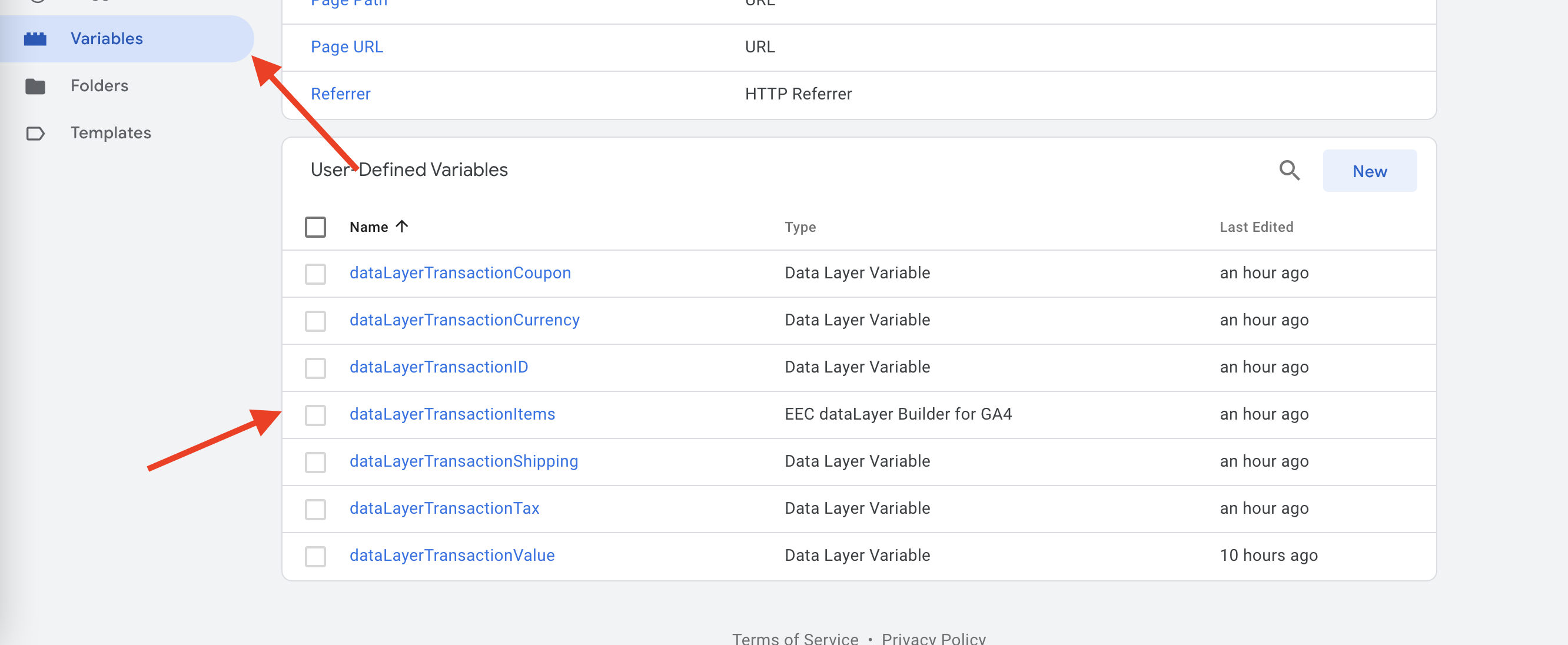Click the Templates tag icon in sidebar
This screenshot has width=1568, height=645.
pos(35,133)
